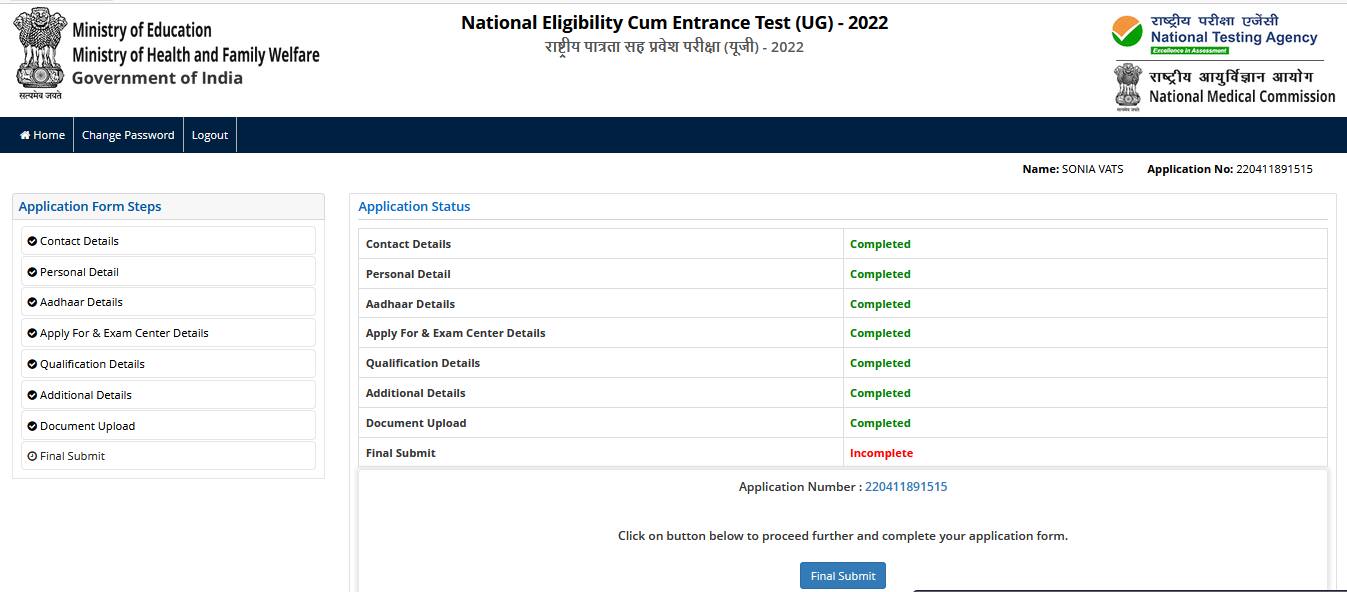Click checkmark icon beside Aadhaar Details step
This screenshot has height=592, width=1347.
pyautogui.click(x=32, y=302)
